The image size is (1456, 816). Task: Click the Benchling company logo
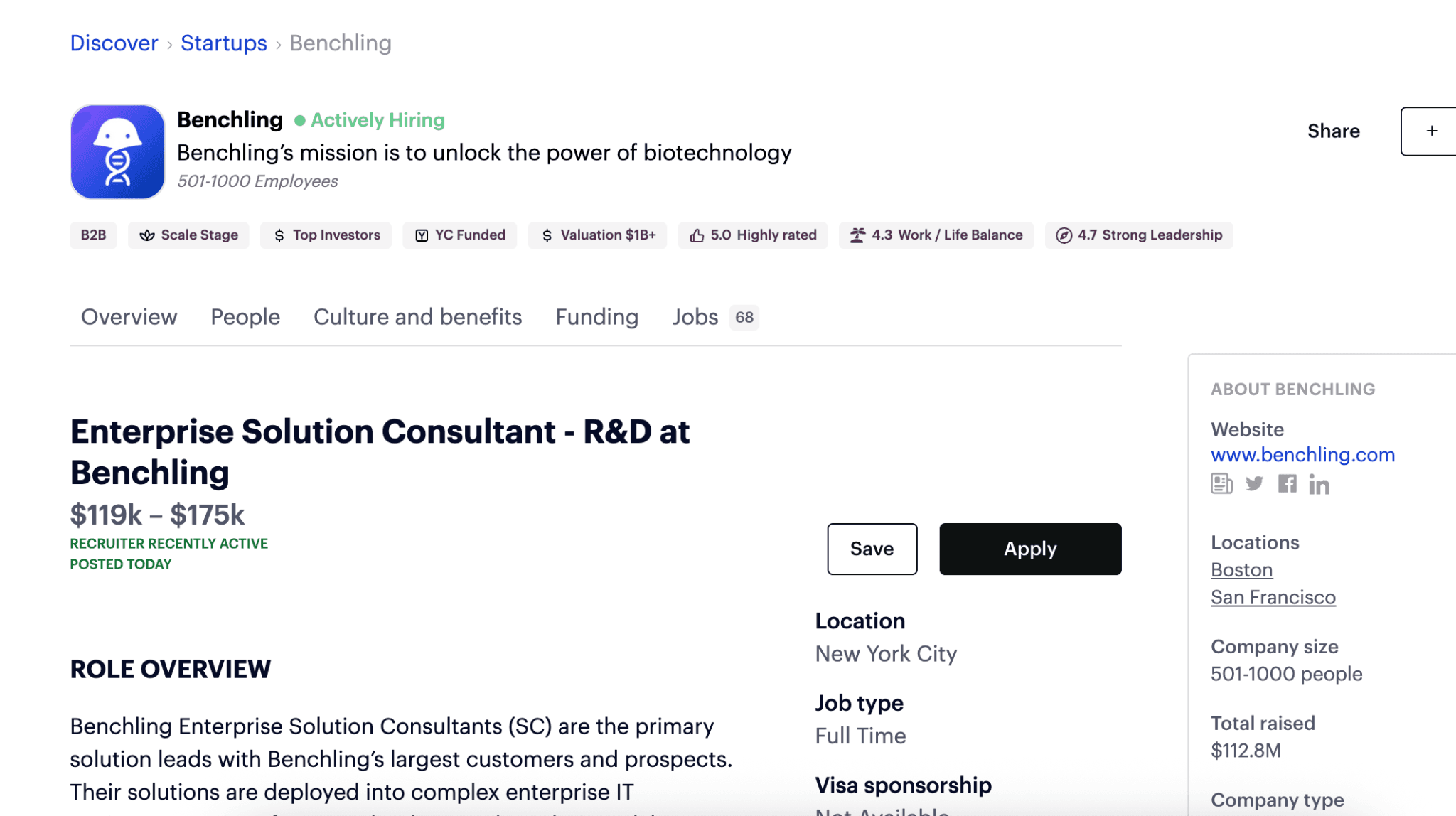tap(117, 152)
